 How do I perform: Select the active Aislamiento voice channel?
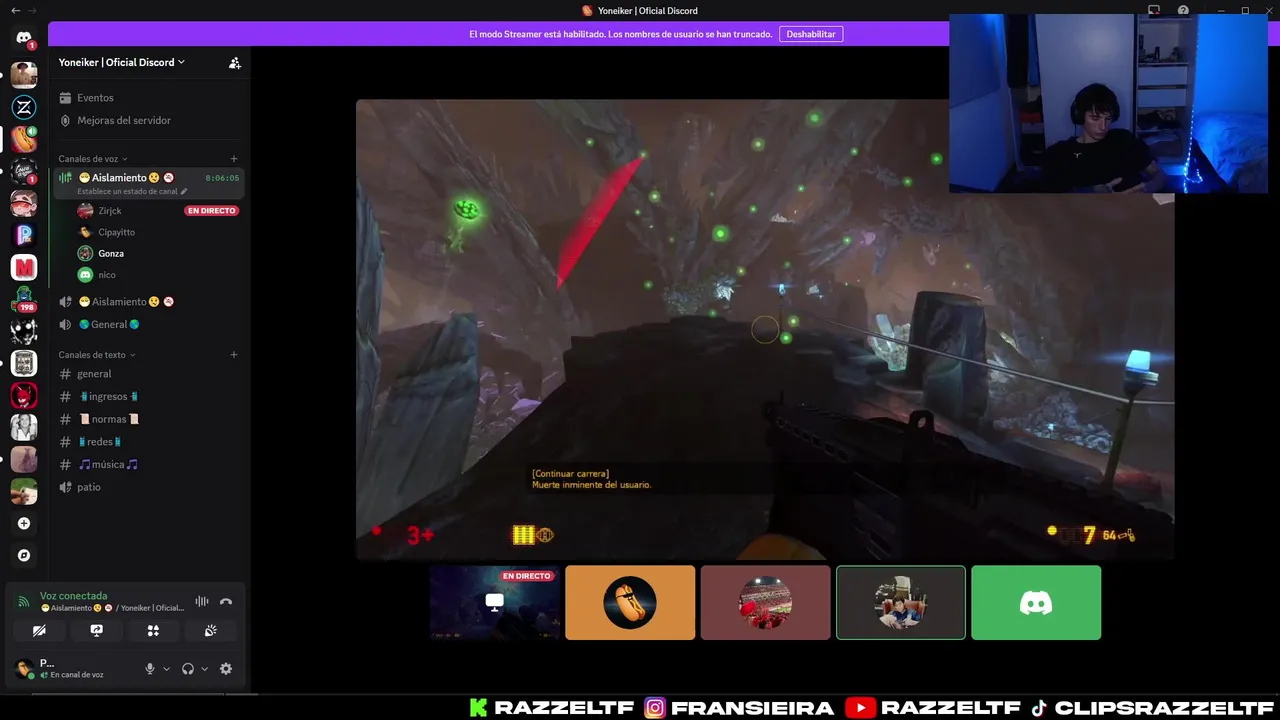148,183
